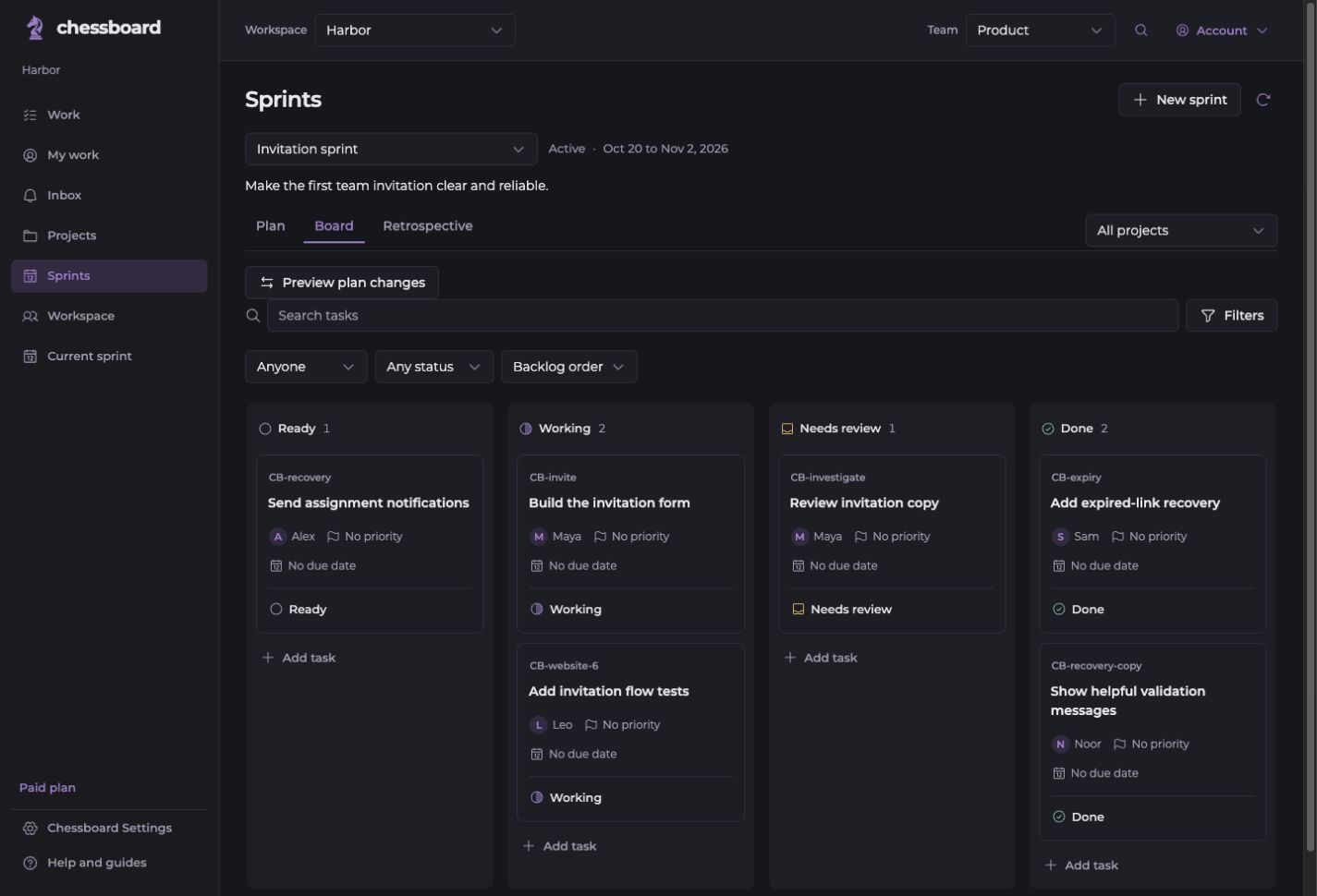Click the page vertical scrollbar
Image resolution: width=1317 pixels, height=896 pixels.
point(1311,425)
